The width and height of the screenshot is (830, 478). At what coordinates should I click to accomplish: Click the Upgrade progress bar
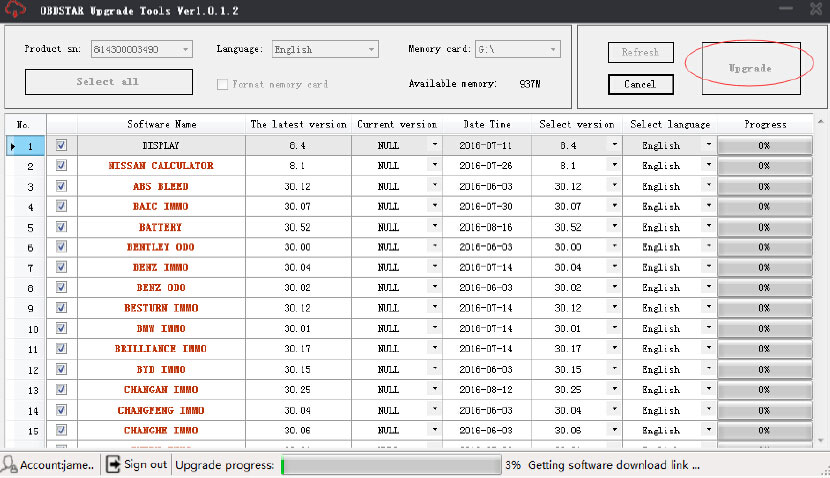(x=391, y=465)
